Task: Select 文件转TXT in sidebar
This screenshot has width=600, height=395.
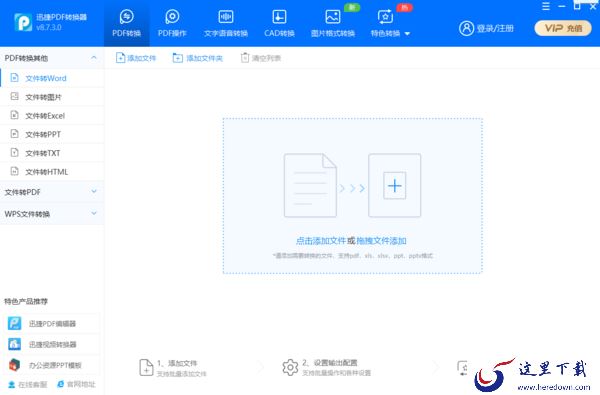Action: (x=52, y=153)
